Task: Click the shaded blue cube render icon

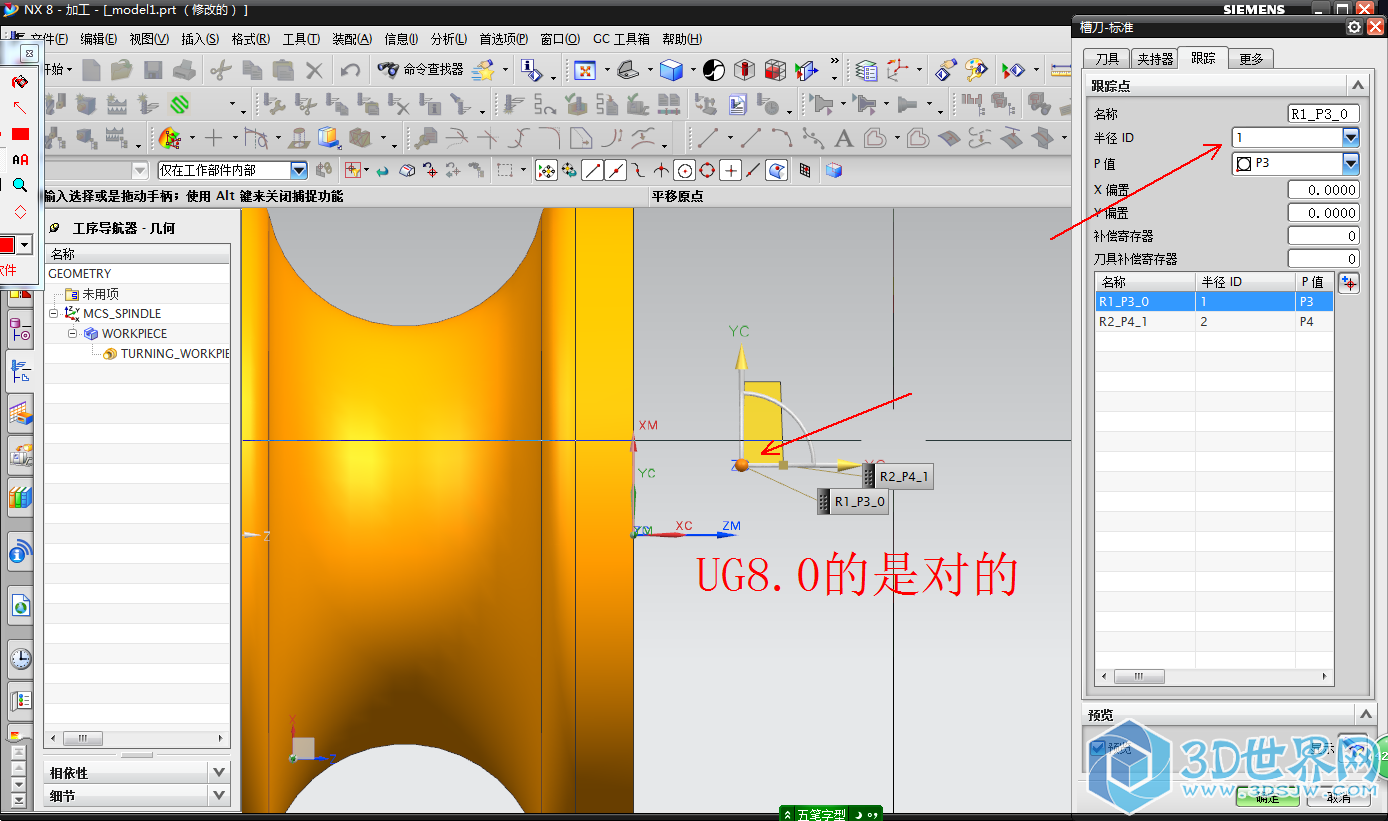Action: pyautogui.click(x=671, y=70)
